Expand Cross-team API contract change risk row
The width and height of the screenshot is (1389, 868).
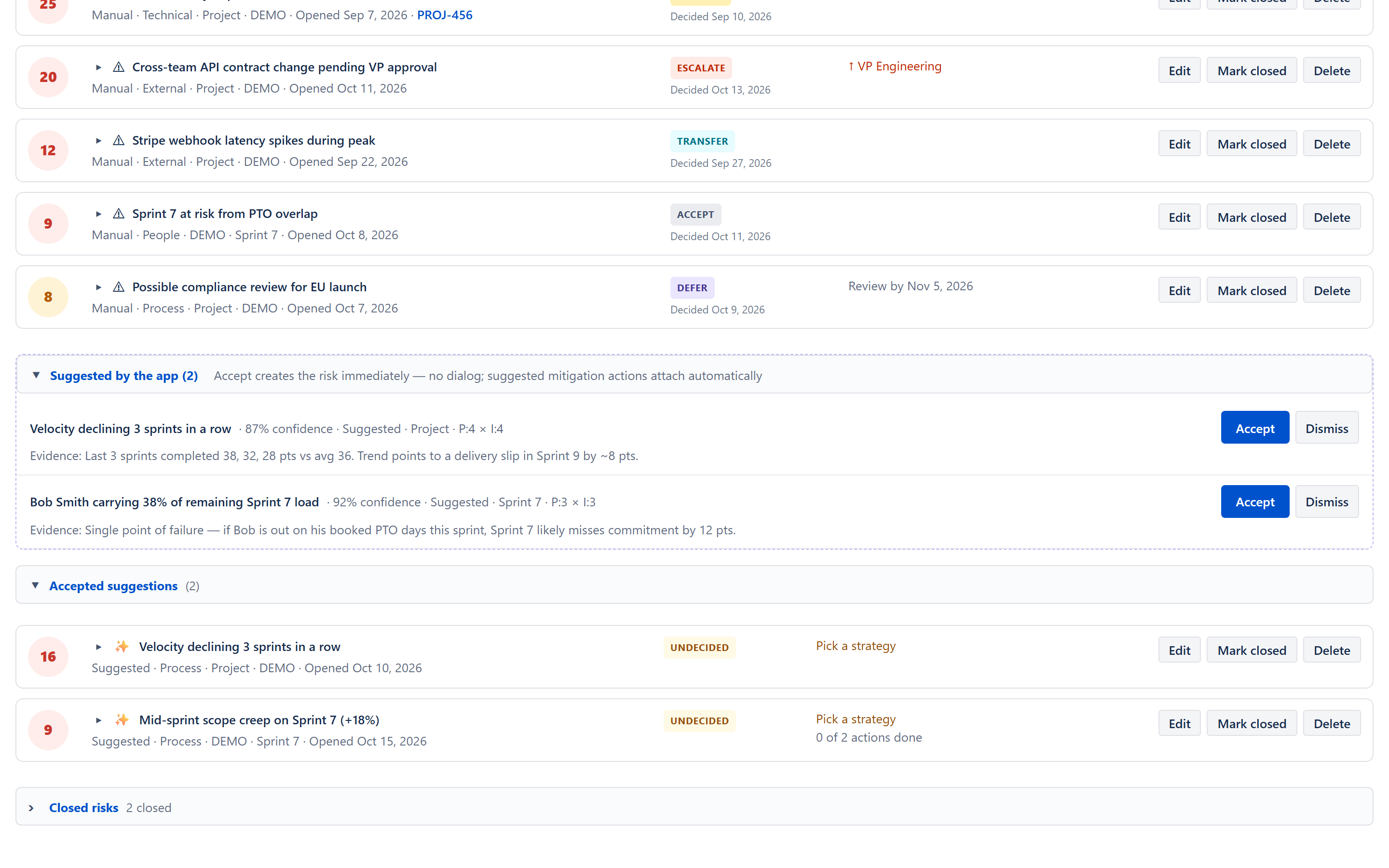[98, 68]
